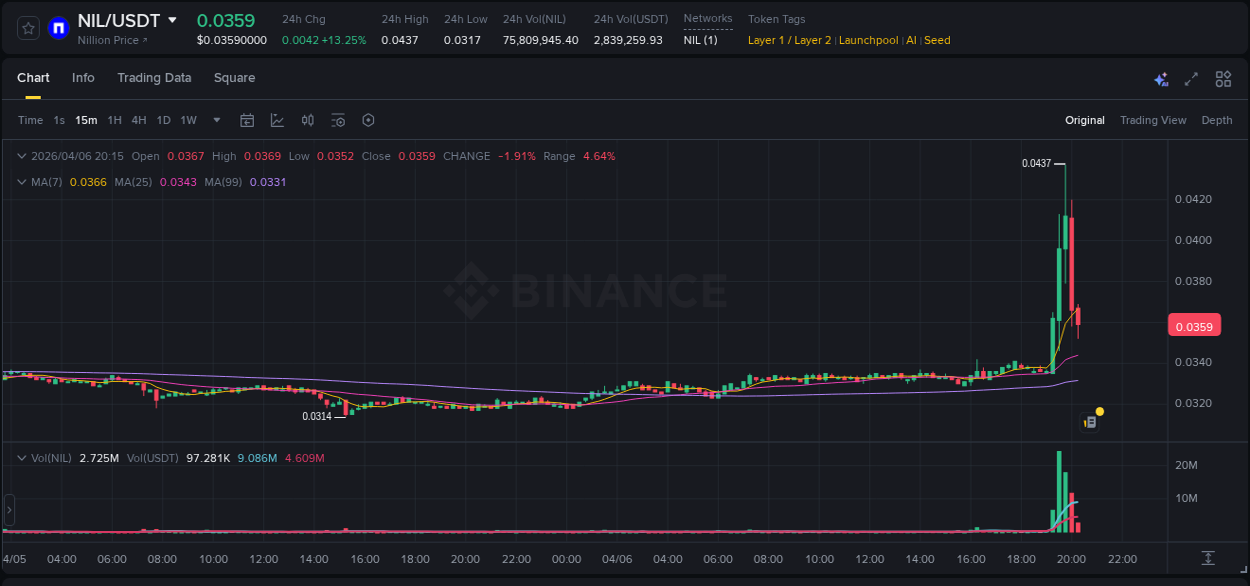
Task: Open the hexagon chart settings icon
Action: pyautogui.click(x=368, y=120)
